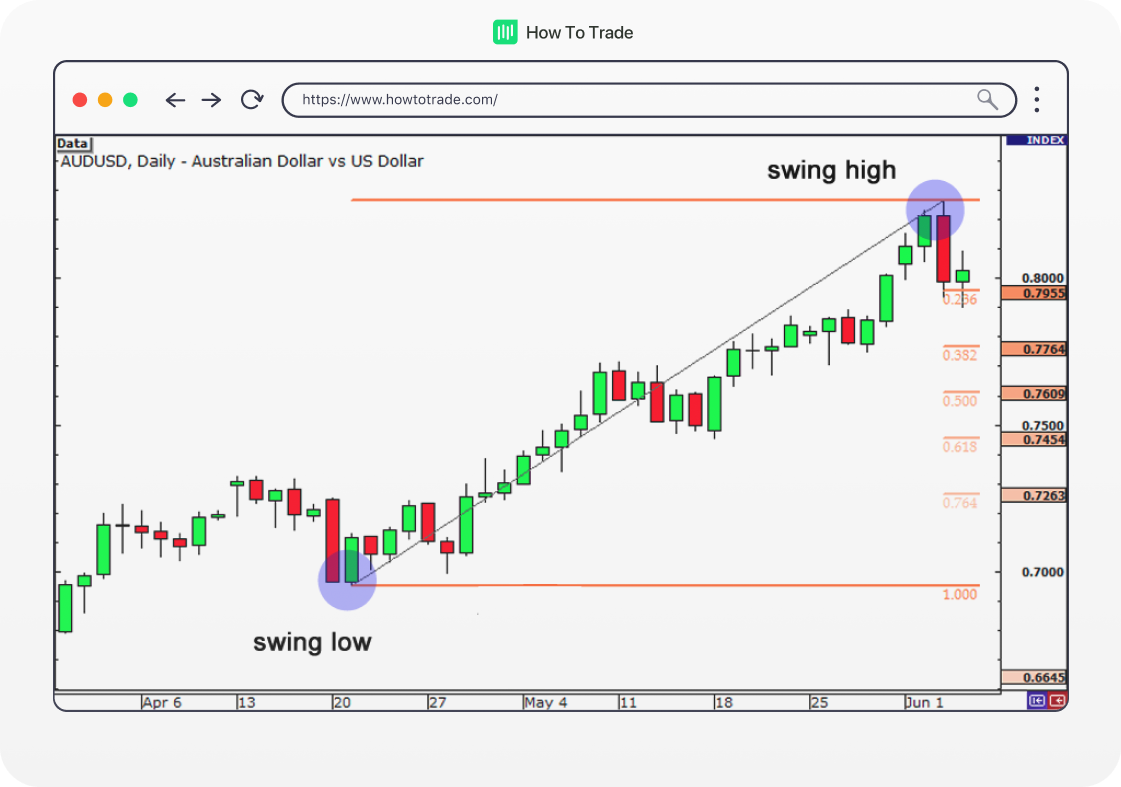The width and height of the screenshot is (1121, 787).
Task: Click the AUDUSD Daily chart title text
Action: [238, 161]
